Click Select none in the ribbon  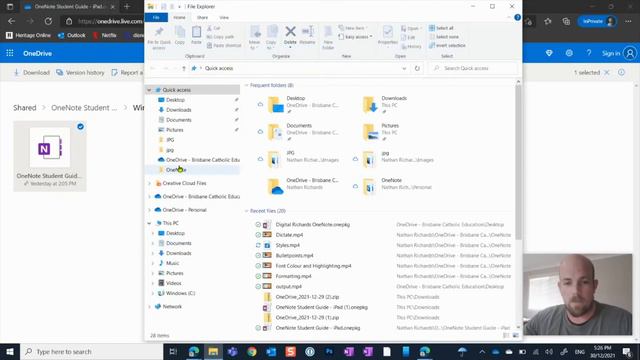[x=444, y=37]
